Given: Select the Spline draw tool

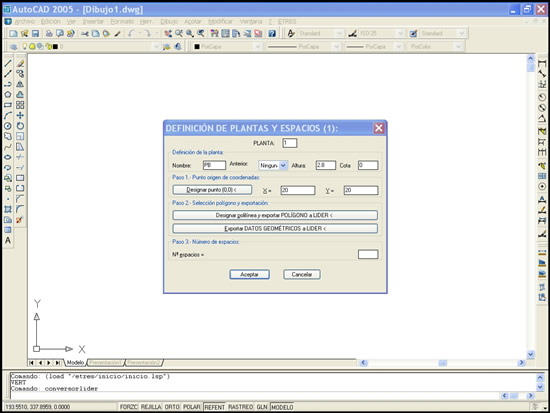Looking at the screenshot, I should click(8, 147).
